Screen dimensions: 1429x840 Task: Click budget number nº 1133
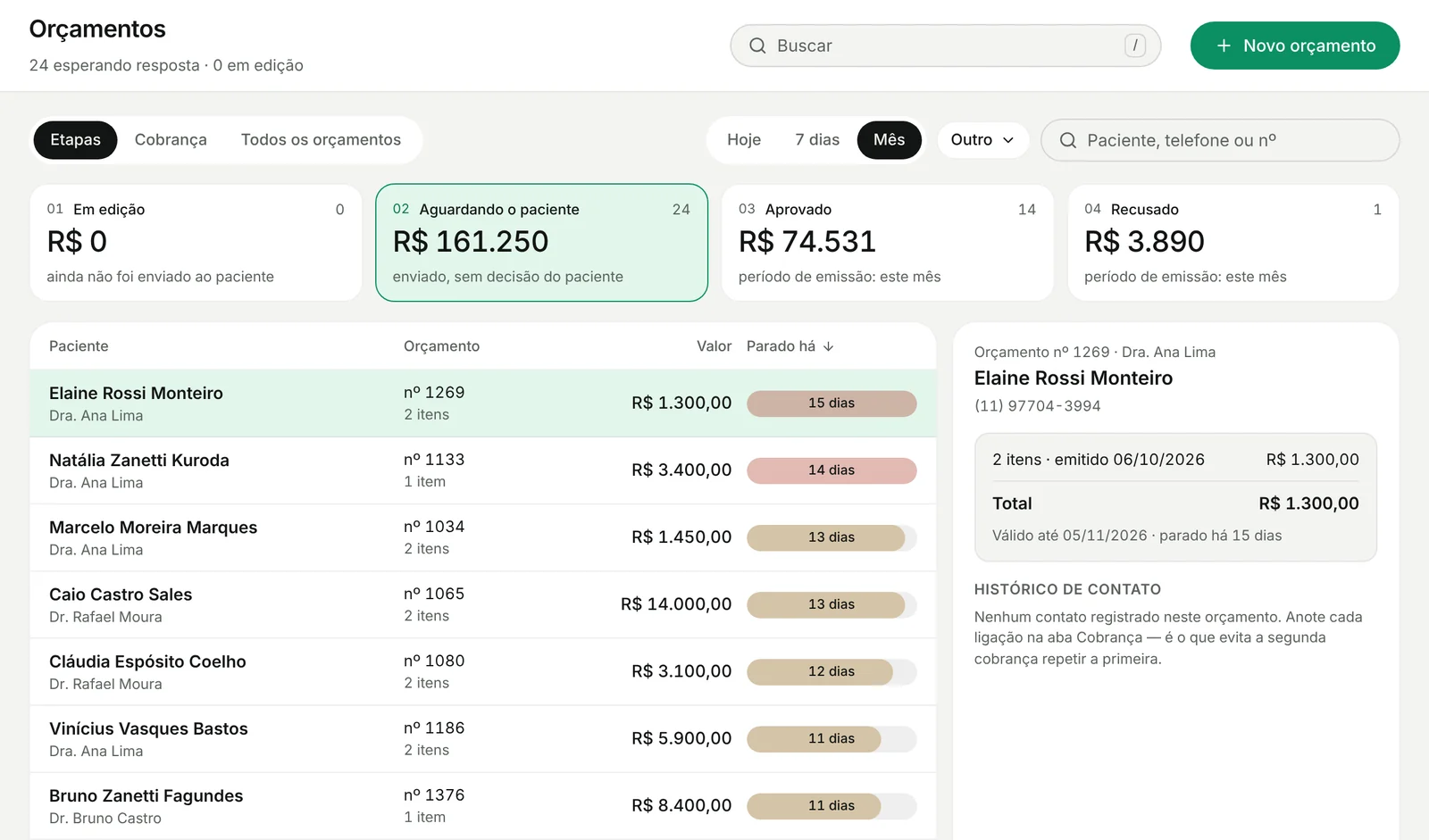pyautogui.click(x=434, y=460)
